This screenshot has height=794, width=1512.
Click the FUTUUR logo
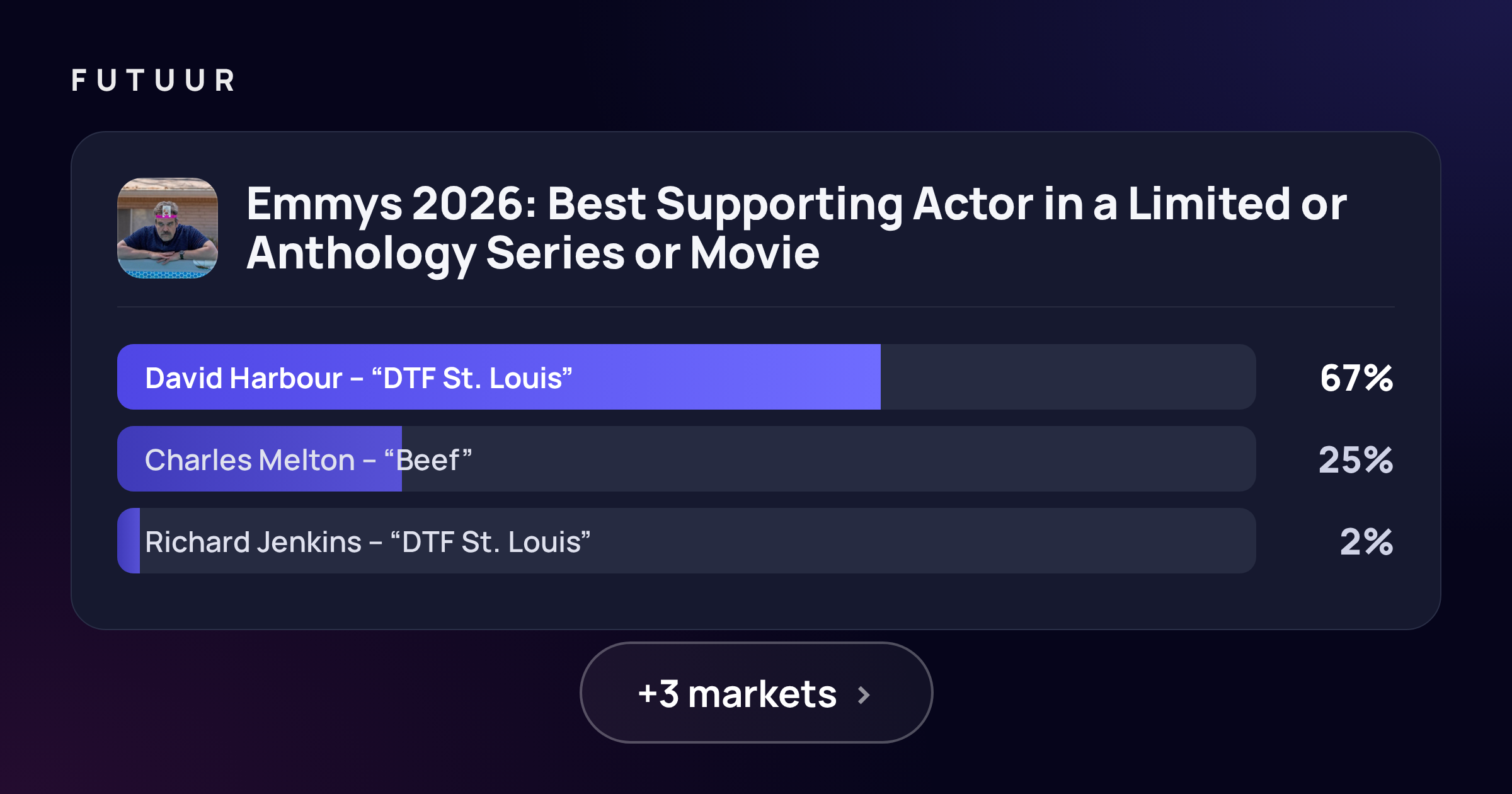[153, 81]
